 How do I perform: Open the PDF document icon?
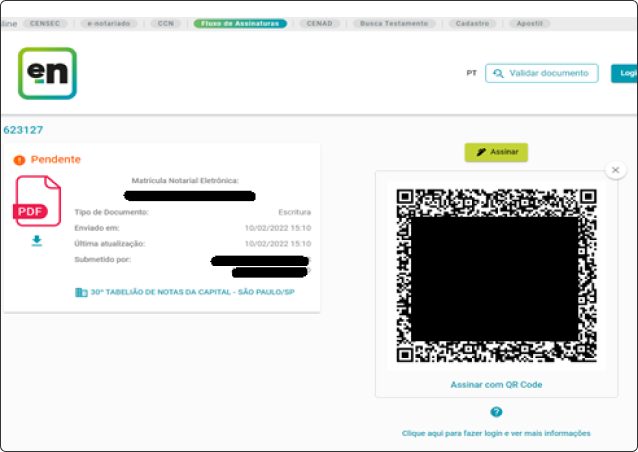[x=38, y=201]
